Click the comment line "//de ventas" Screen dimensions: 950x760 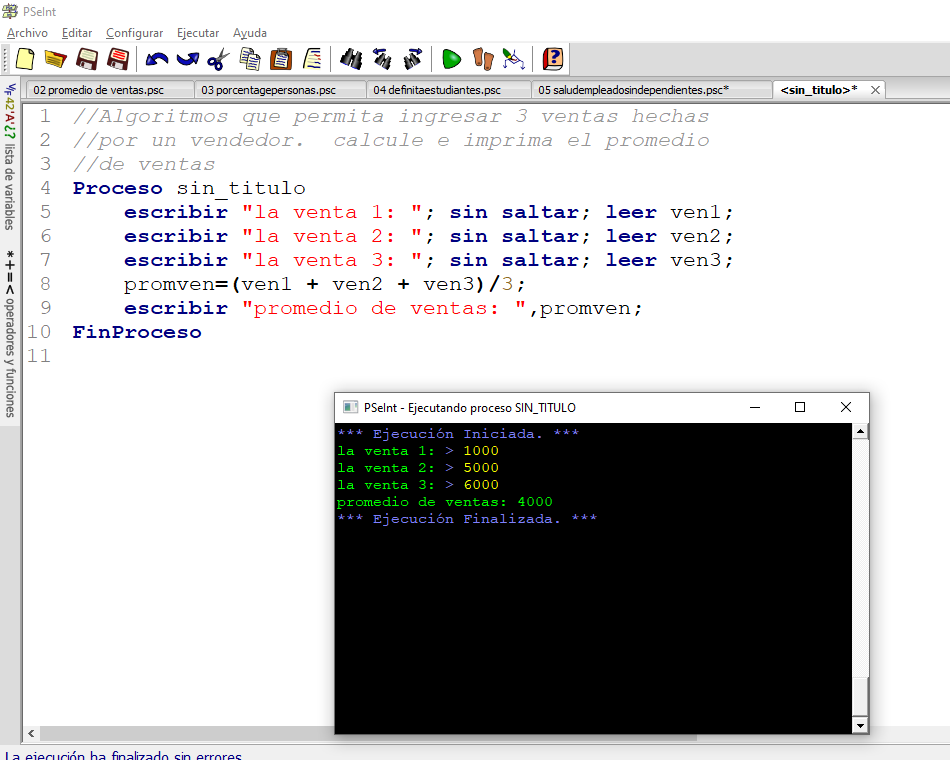(144, 164)
